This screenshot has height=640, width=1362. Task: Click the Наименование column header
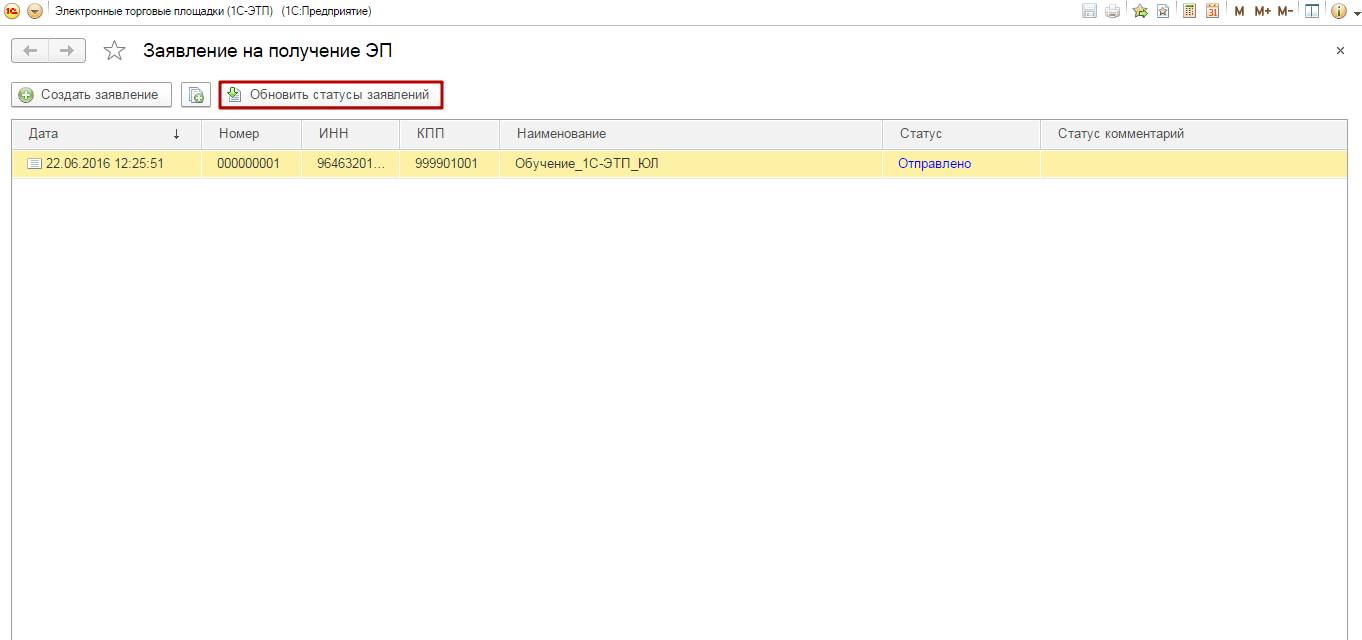click(691, 134)
